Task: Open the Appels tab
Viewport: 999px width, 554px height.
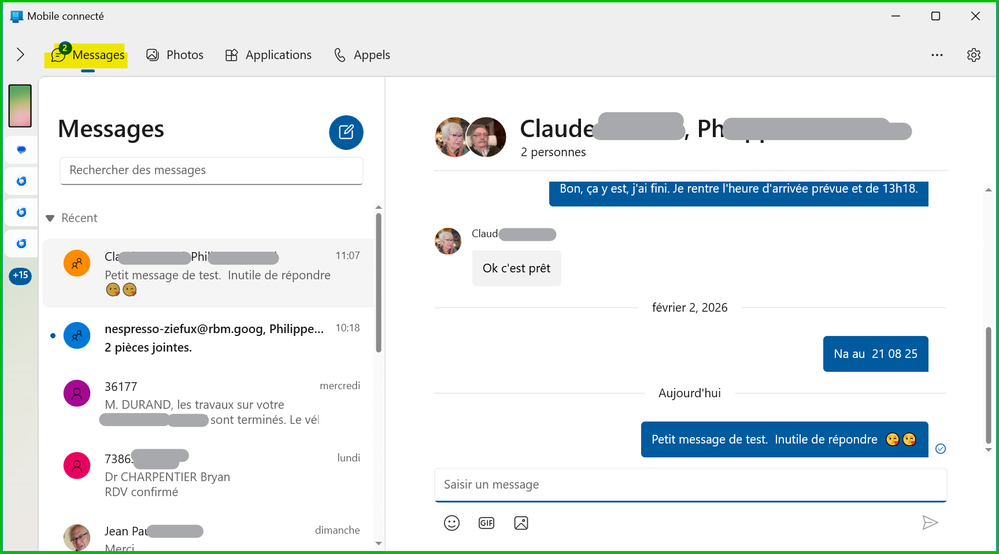Action: 362,55
